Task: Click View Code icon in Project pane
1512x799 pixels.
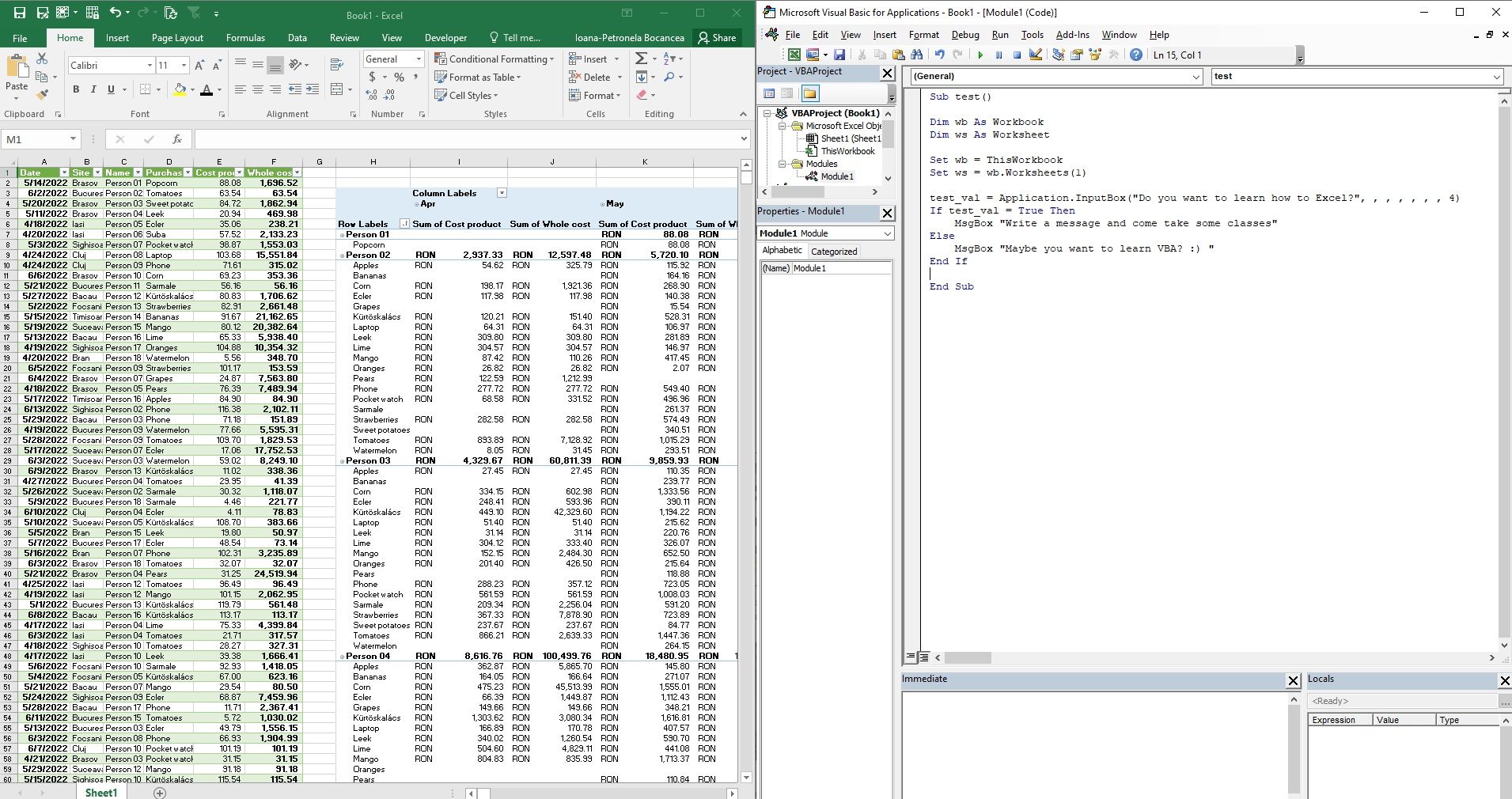Action: pos(769,93)
